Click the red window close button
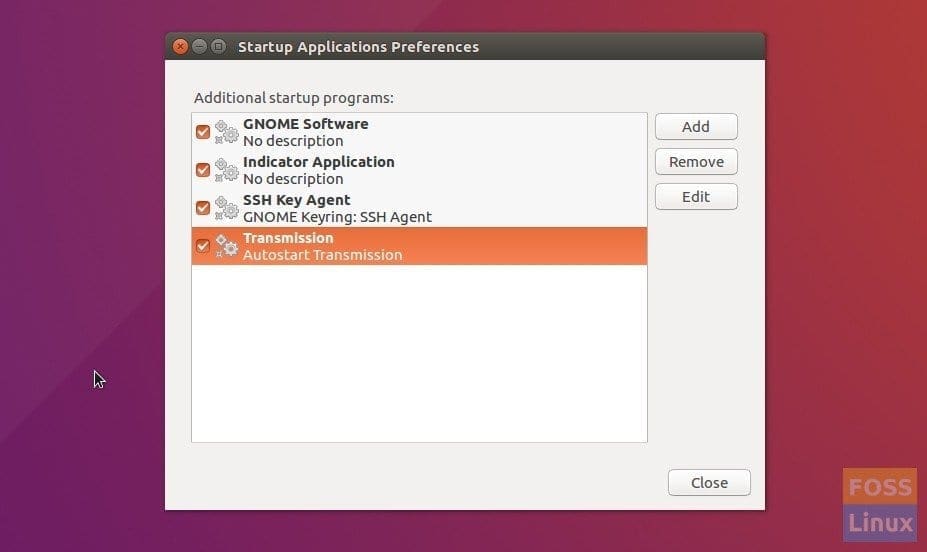This screenshot has height=552, width=927. (180, 46)
